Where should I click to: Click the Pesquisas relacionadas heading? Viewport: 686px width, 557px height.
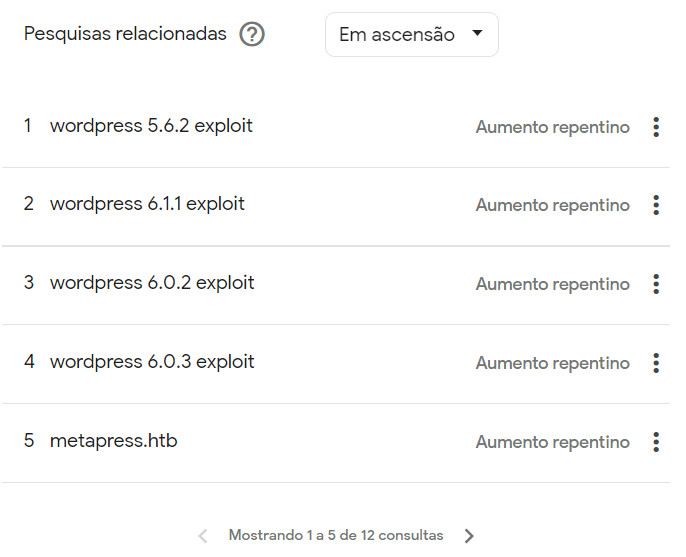click(x=125, y=34)
